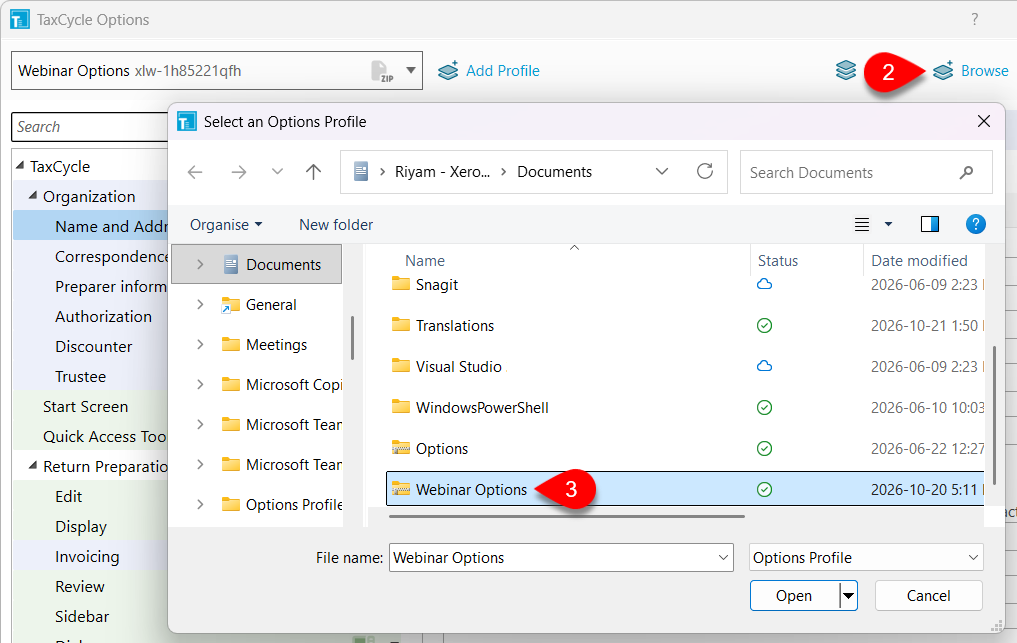The image size is (1017, 643).
Task: Open the File name dropdown arrow
Action: 723,557
